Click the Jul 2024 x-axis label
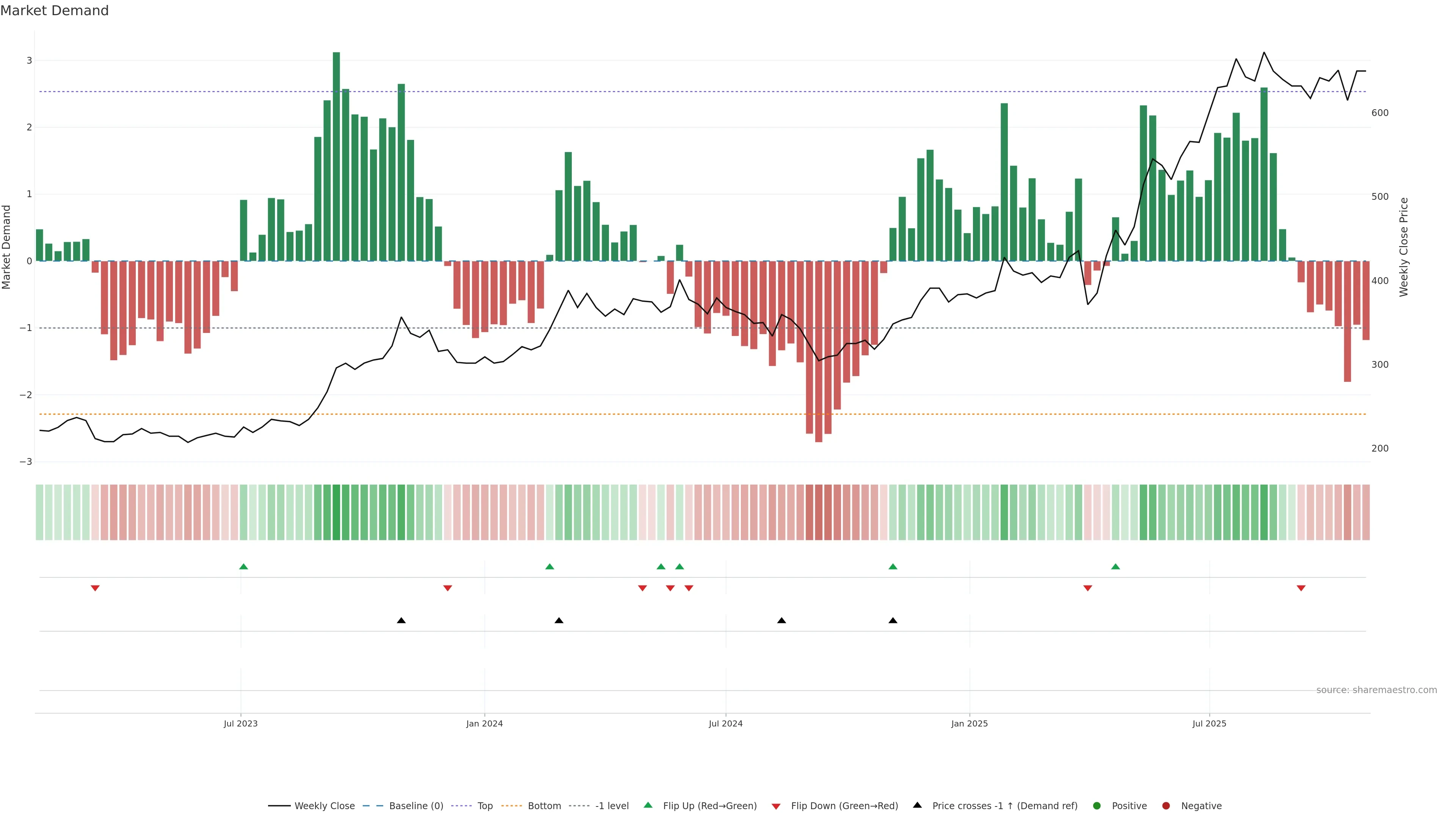Image resolution: width=1456 pixels, height=819 pixels. 726,723
